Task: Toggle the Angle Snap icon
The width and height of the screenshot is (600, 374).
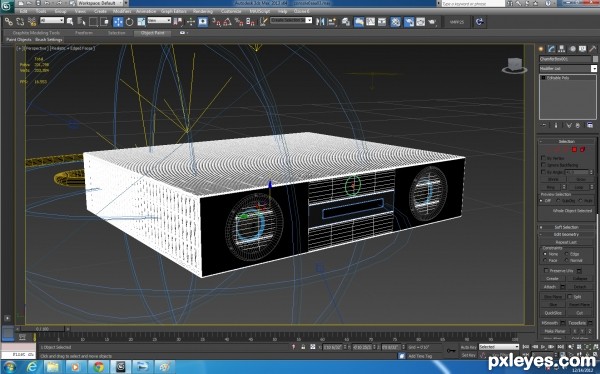Action: tap(228, 22)
